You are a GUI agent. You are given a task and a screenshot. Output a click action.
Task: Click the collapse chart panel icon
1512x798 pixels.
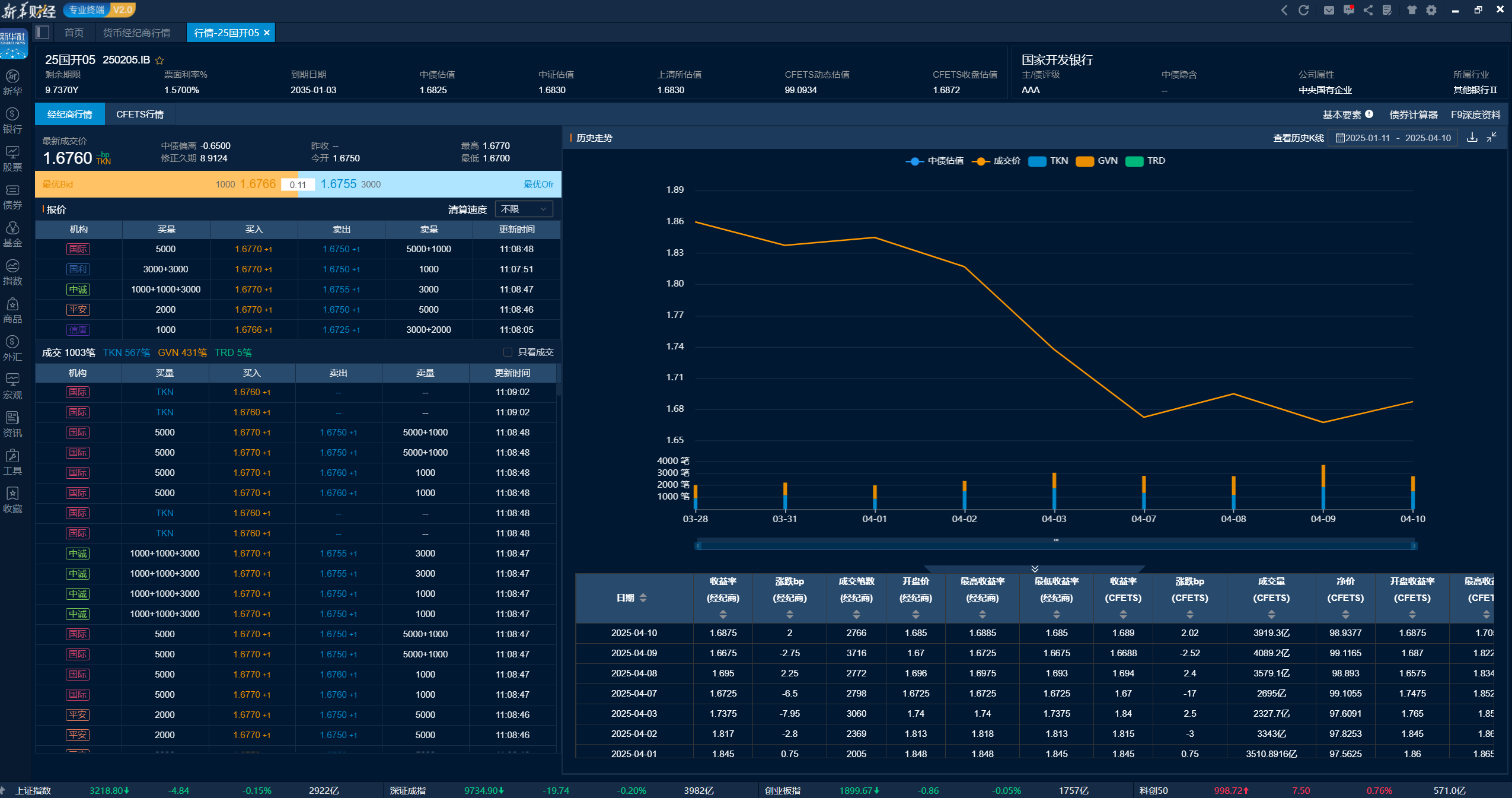(1492, 138)
